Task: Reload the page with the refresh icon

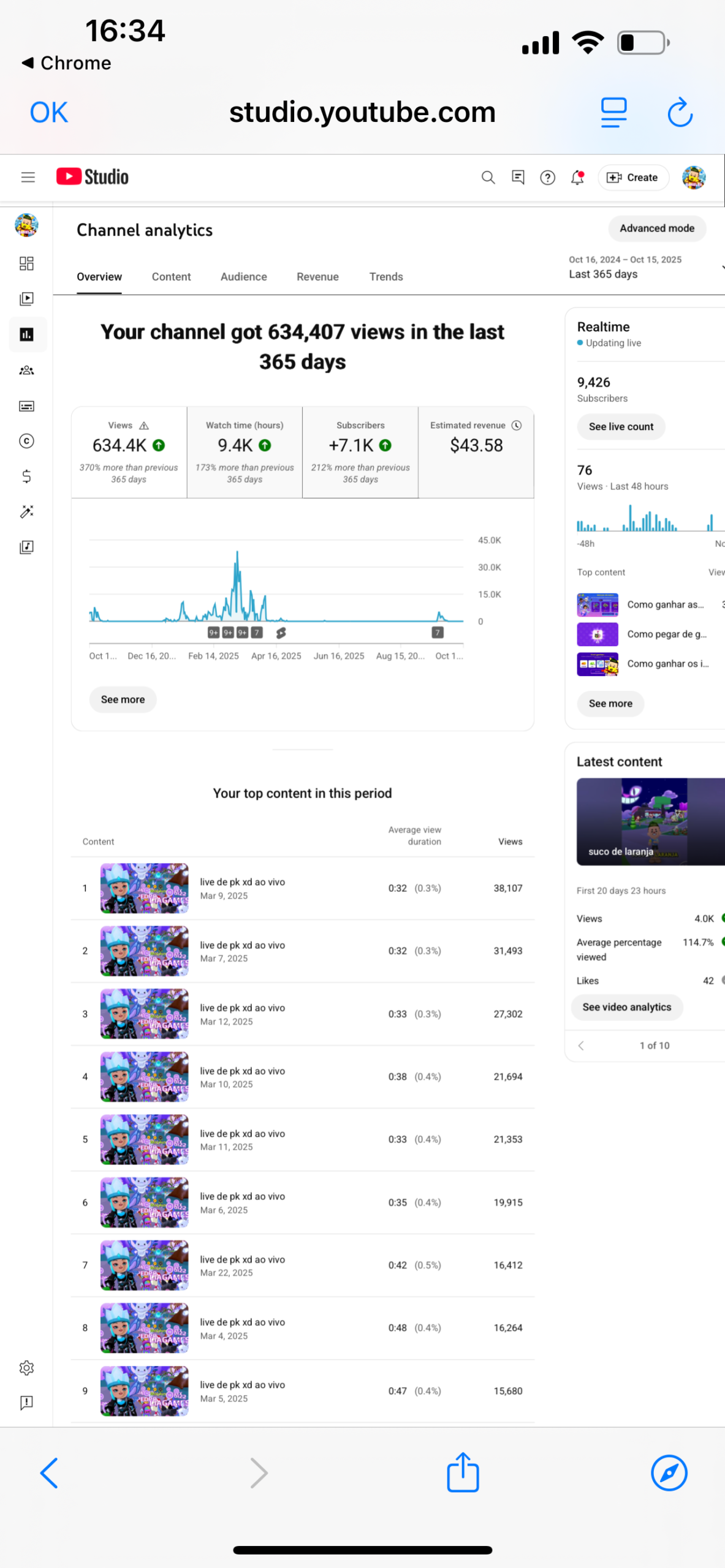Action: pos(680,113)
